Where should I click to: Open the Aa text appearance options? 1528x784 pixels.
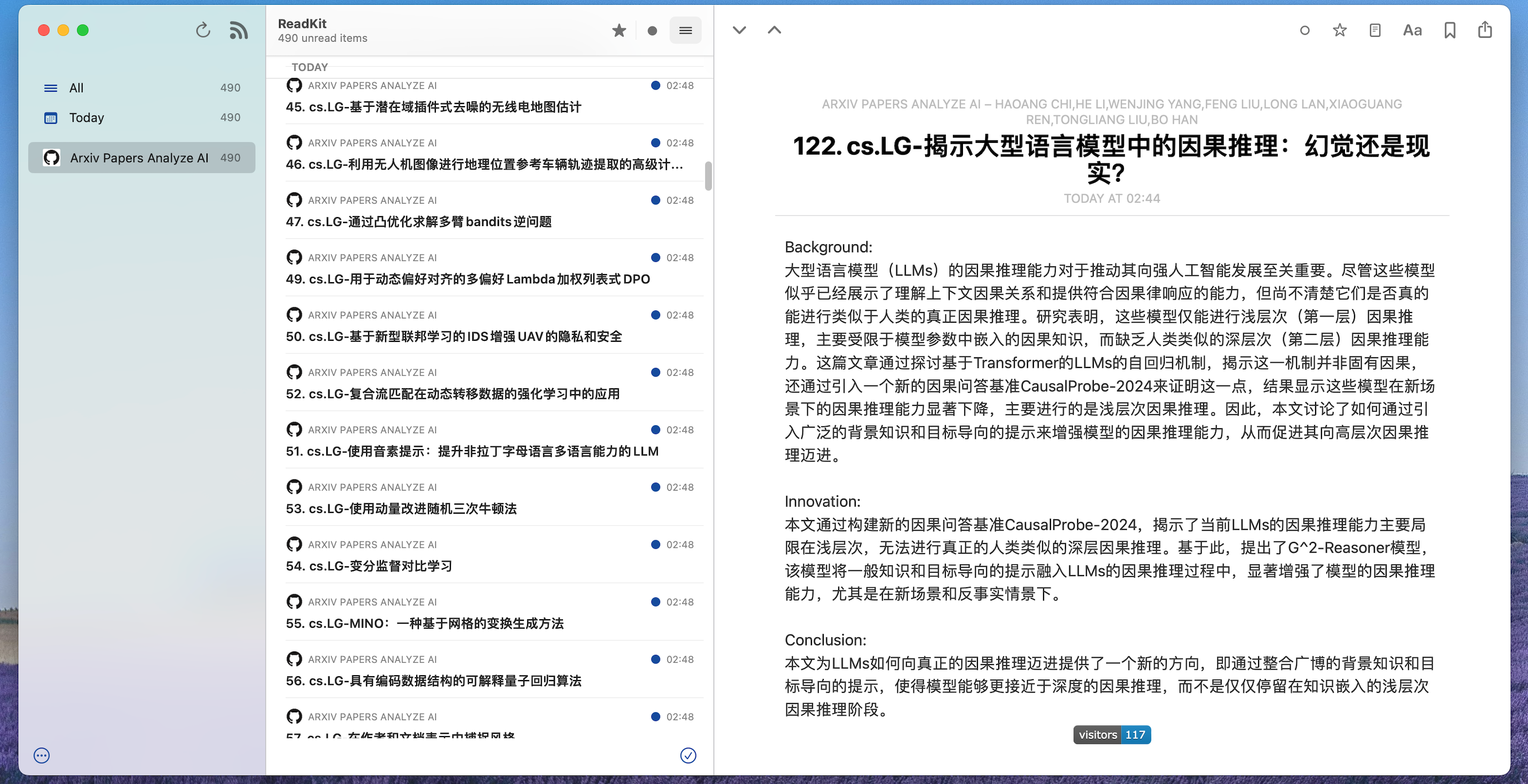click(1412, 30)
